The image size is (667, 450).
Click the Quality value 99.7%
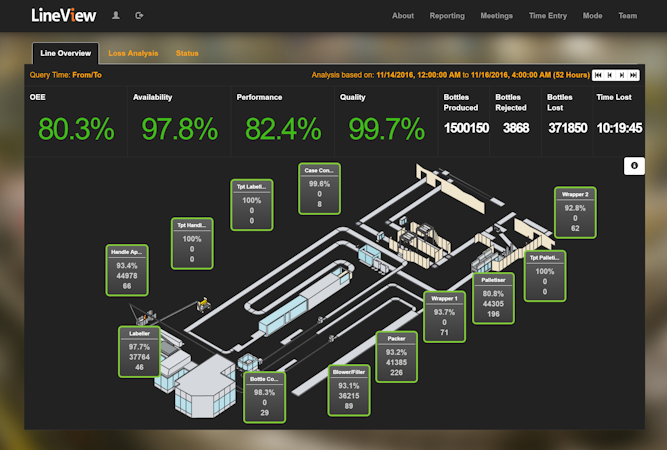[x=386, y=129]
